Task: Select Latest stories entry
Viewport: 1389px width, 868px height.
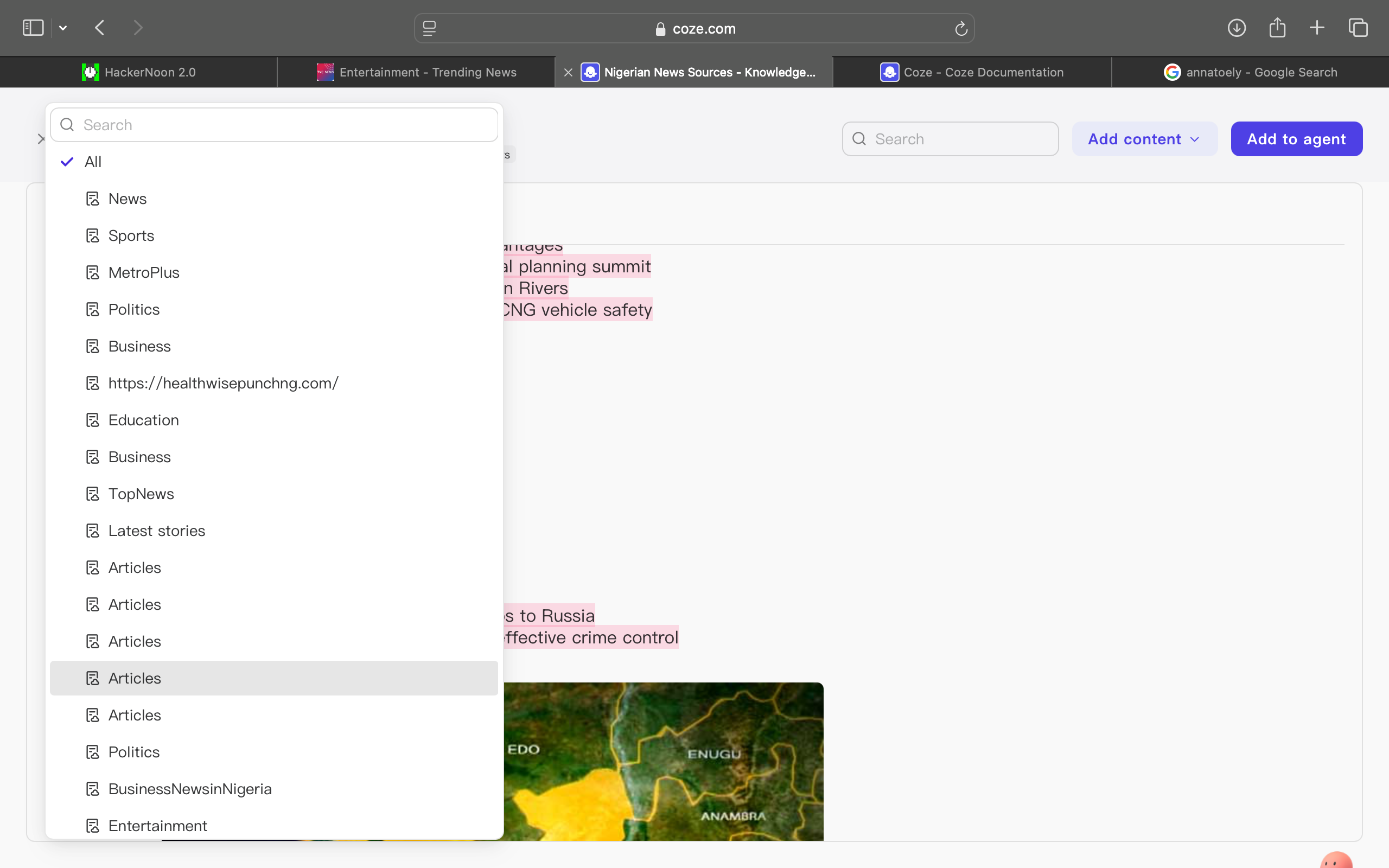Action: (x=274, y=531)
